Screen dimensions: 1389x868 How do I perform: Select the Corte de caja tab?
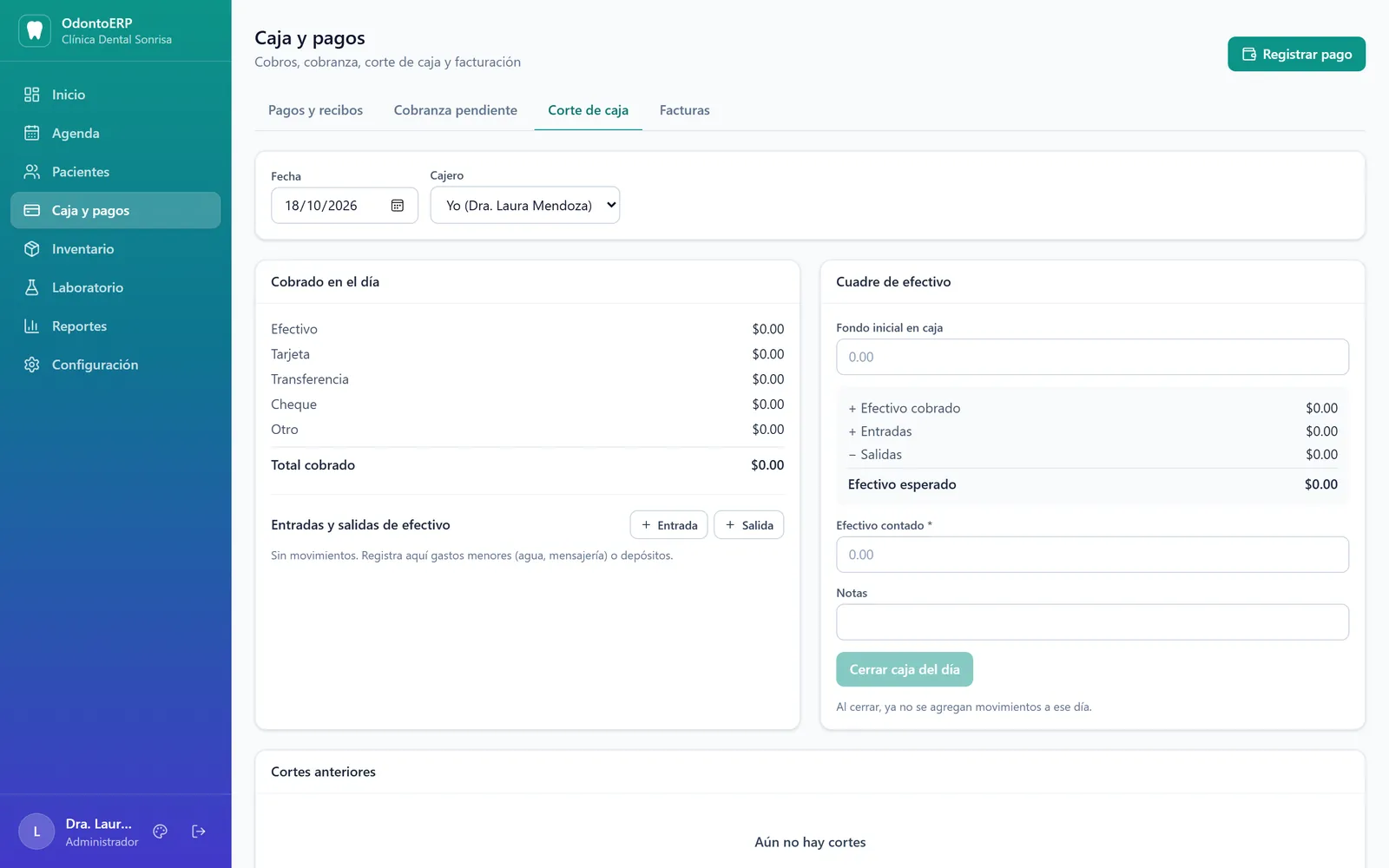(588, 110)
